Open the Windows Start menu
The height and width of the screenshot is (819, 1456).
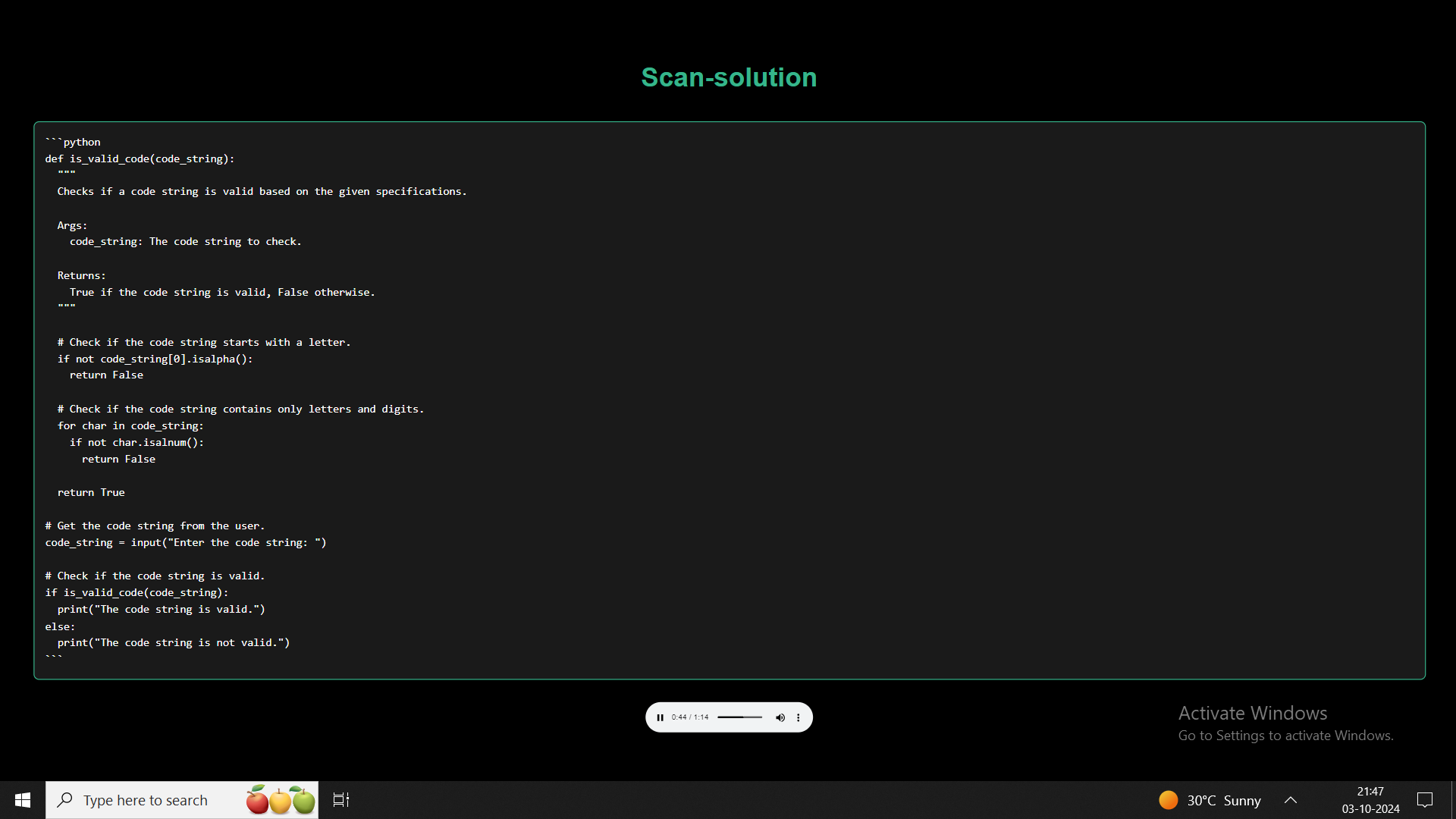pos(23,800)
